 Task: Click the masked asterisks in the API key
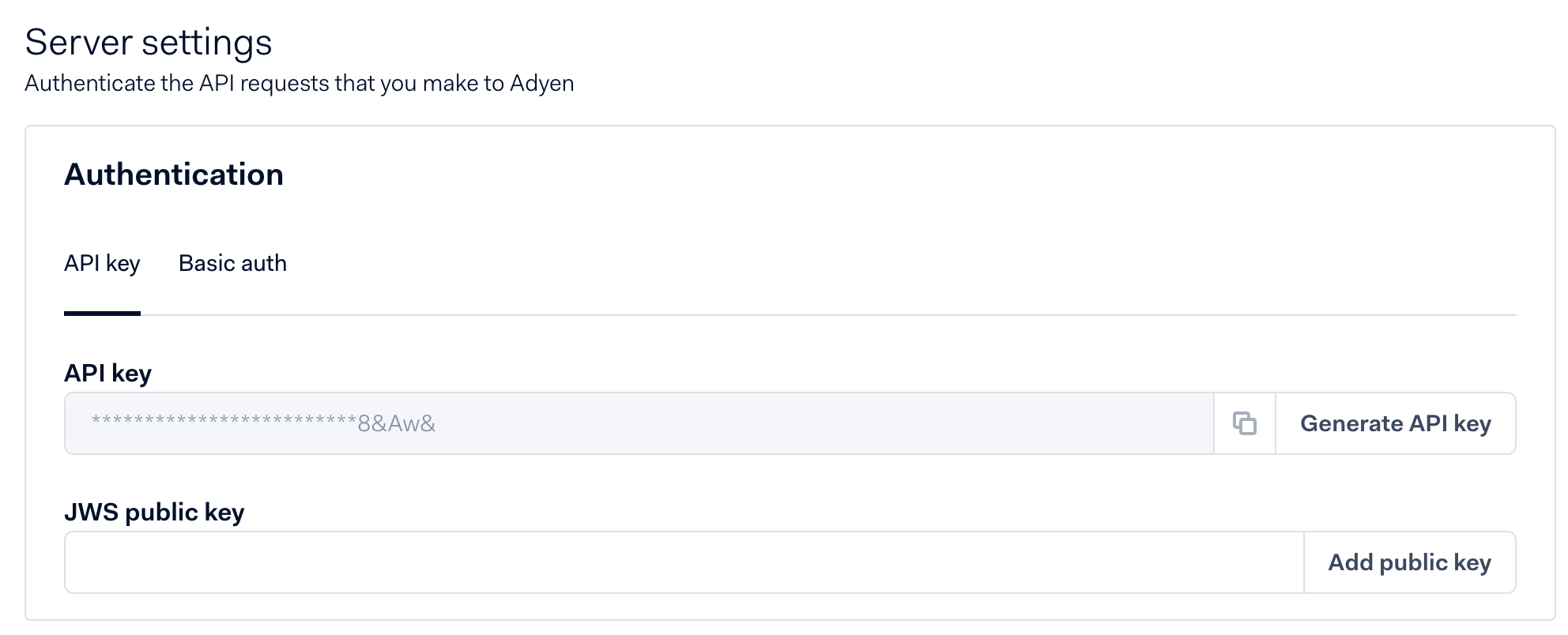224,421
